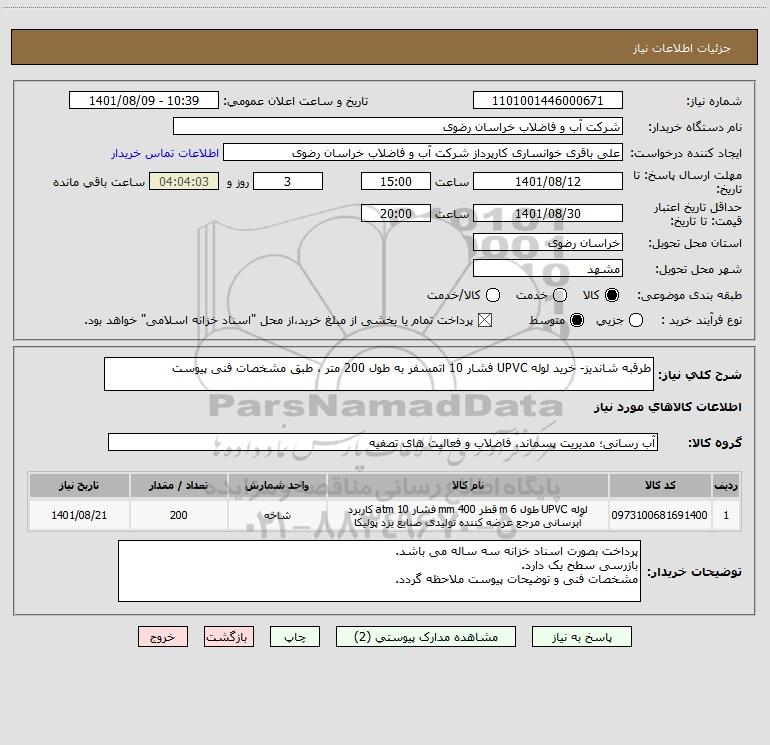Open 'اطلاعات تماس خریدار' link

(165, 153)
